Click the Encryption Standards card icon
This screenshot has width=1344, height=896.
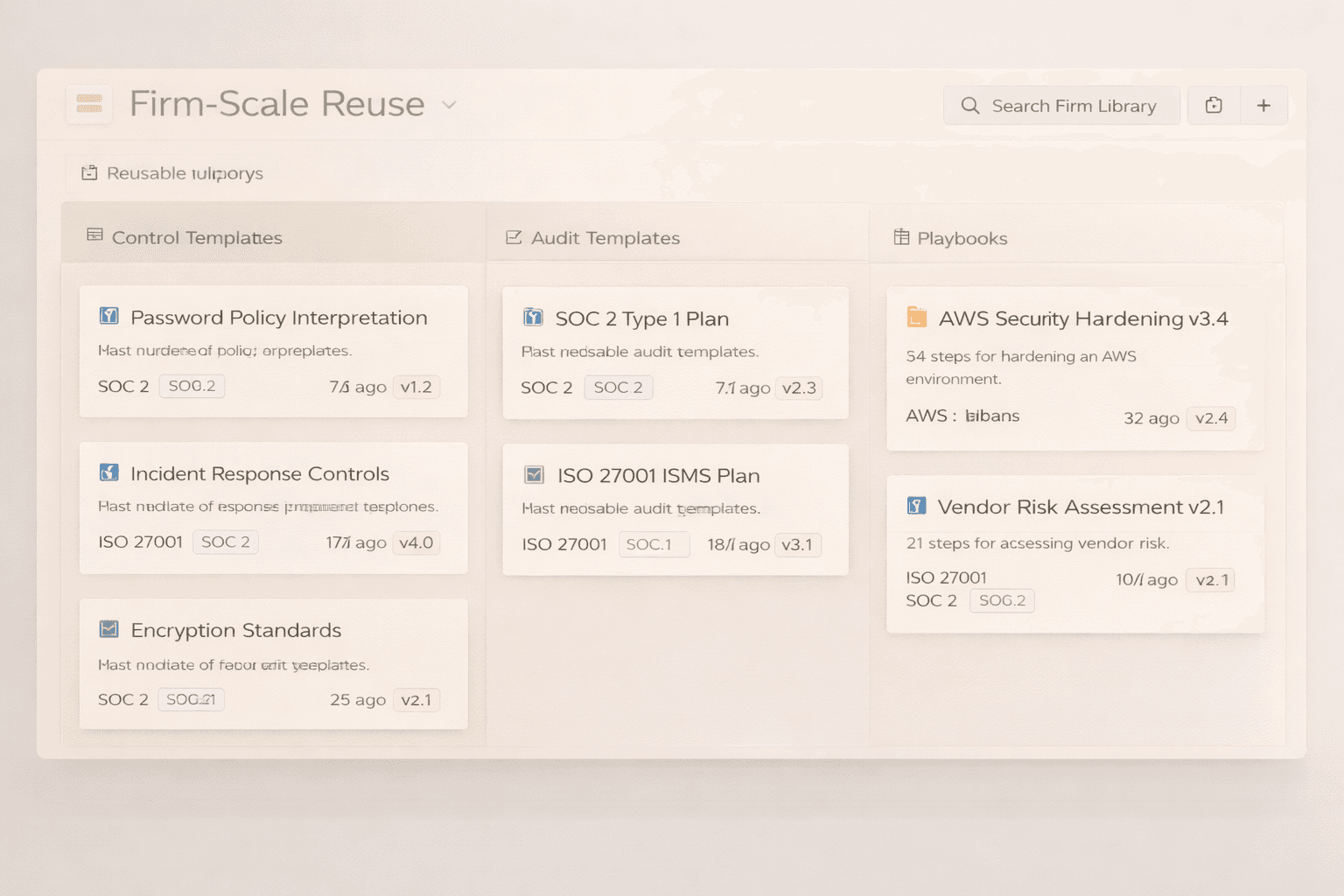tap(109, 629)
